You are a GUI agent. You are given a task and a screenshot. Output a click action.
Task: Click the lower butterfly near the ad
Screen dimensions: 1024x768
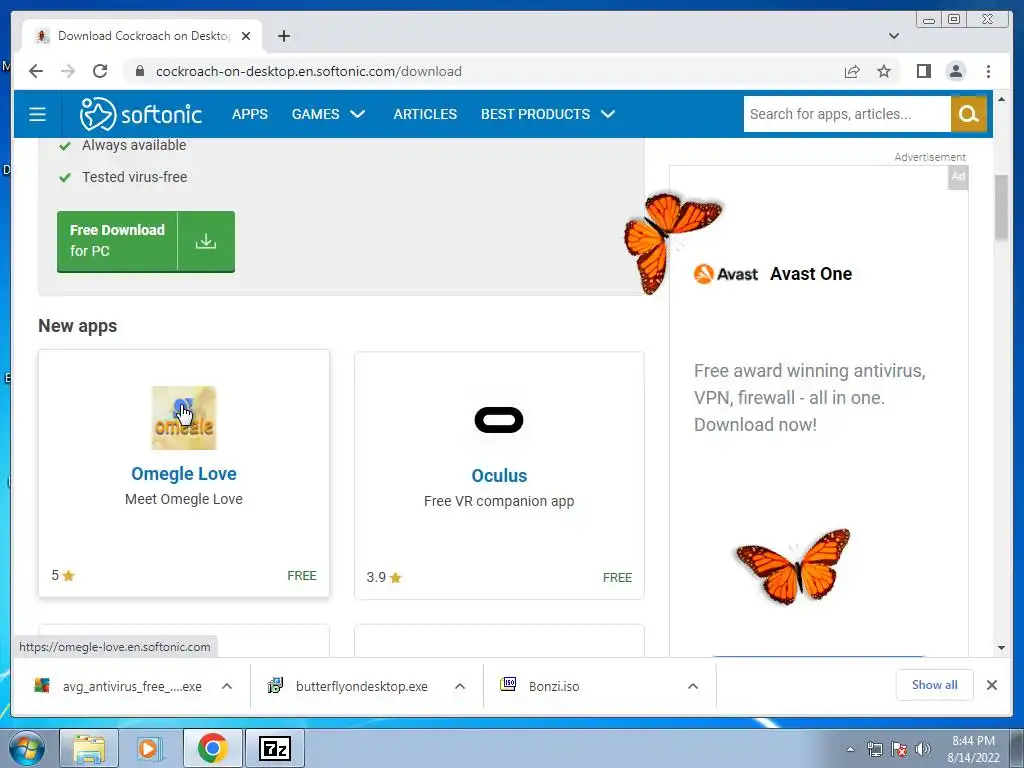tap(793, 567)
